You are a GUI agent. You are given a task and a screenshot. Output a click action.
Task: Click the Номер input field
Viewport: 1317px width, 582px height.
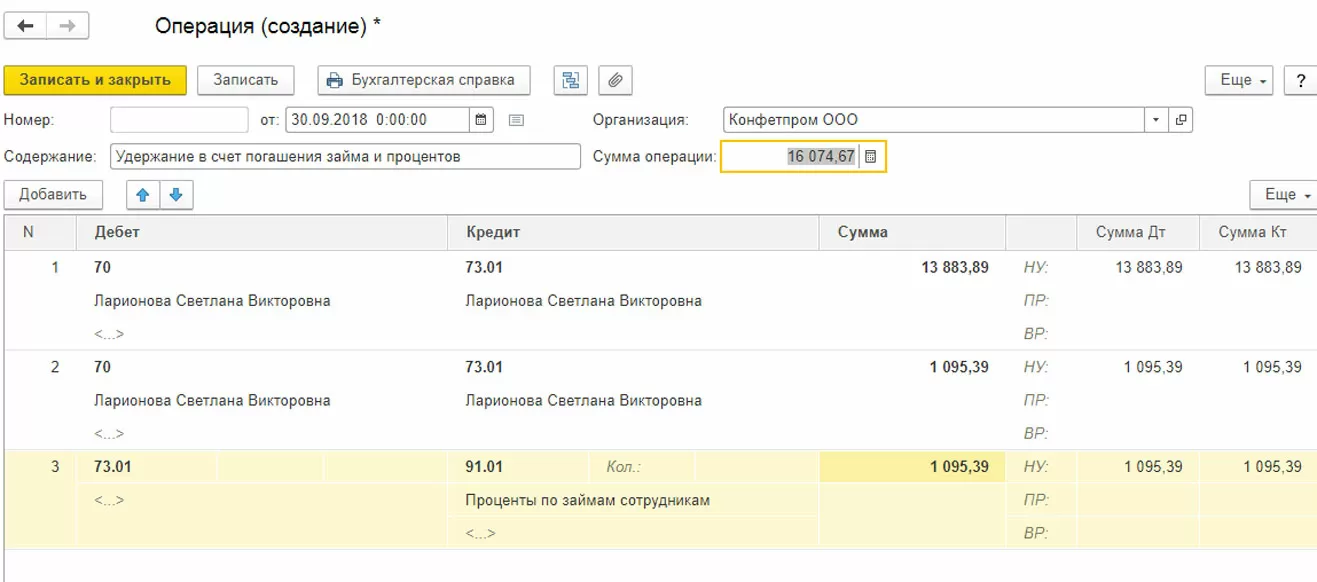tap(179, 120)
